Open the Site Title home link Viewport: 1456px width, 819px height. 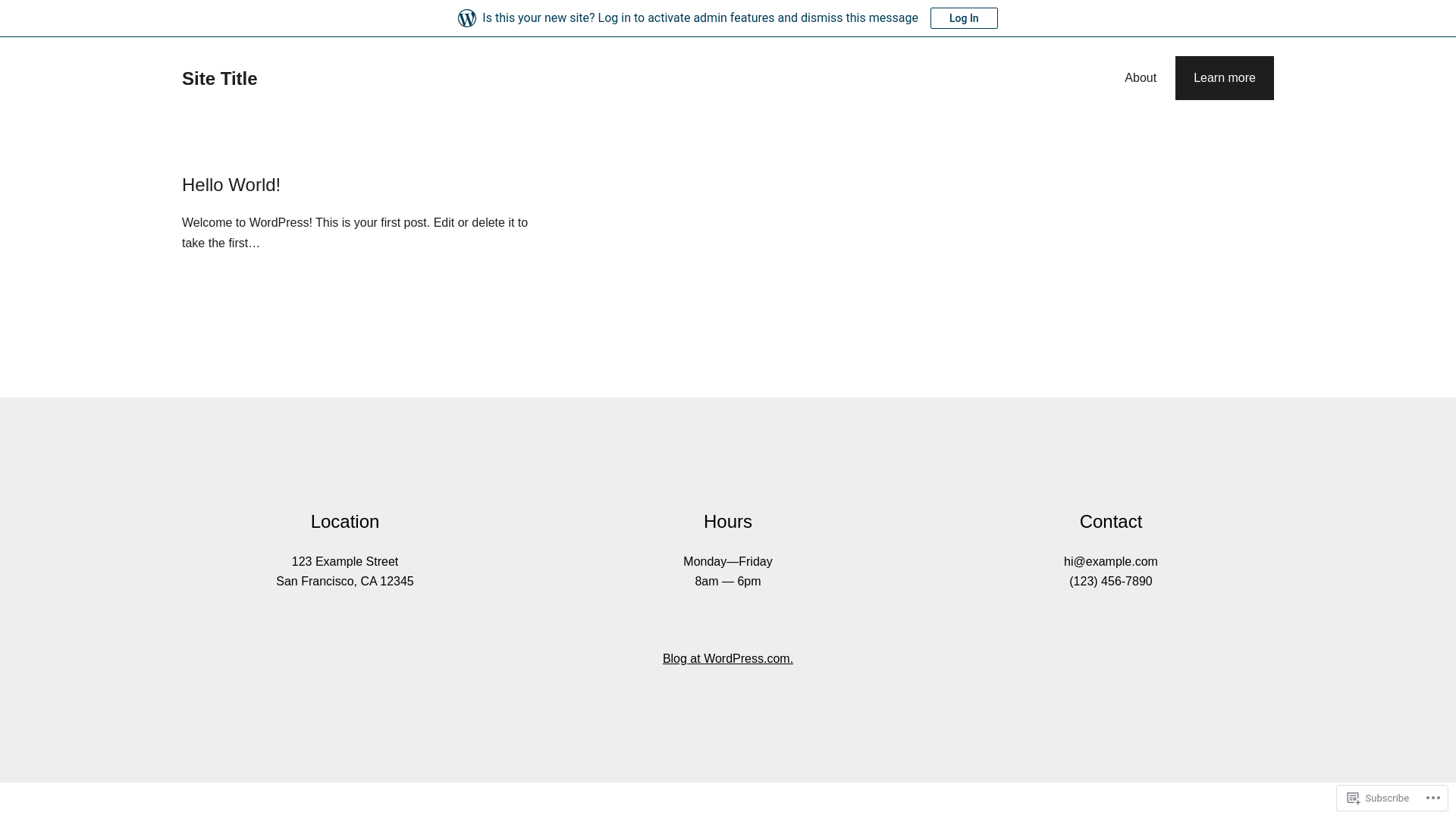pyautogui.click(x=219, y=79)
